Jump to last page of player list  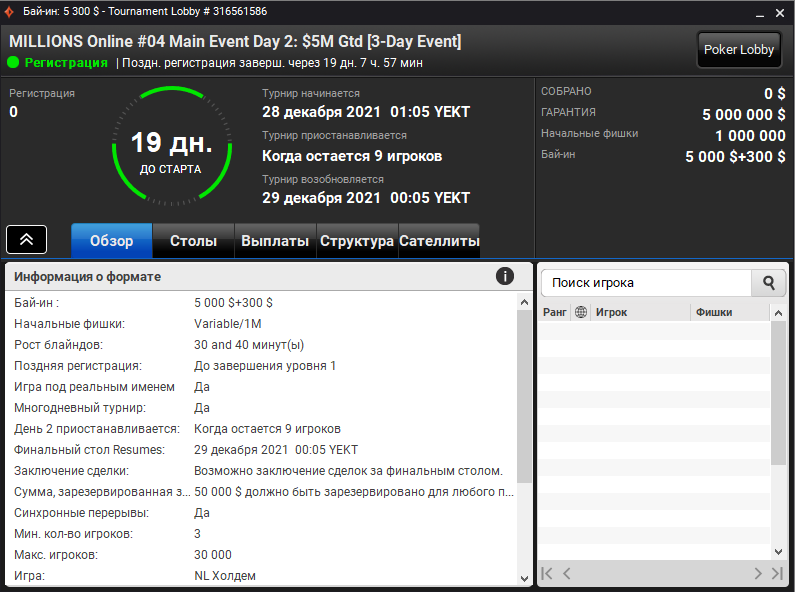(x=777, y=573)
